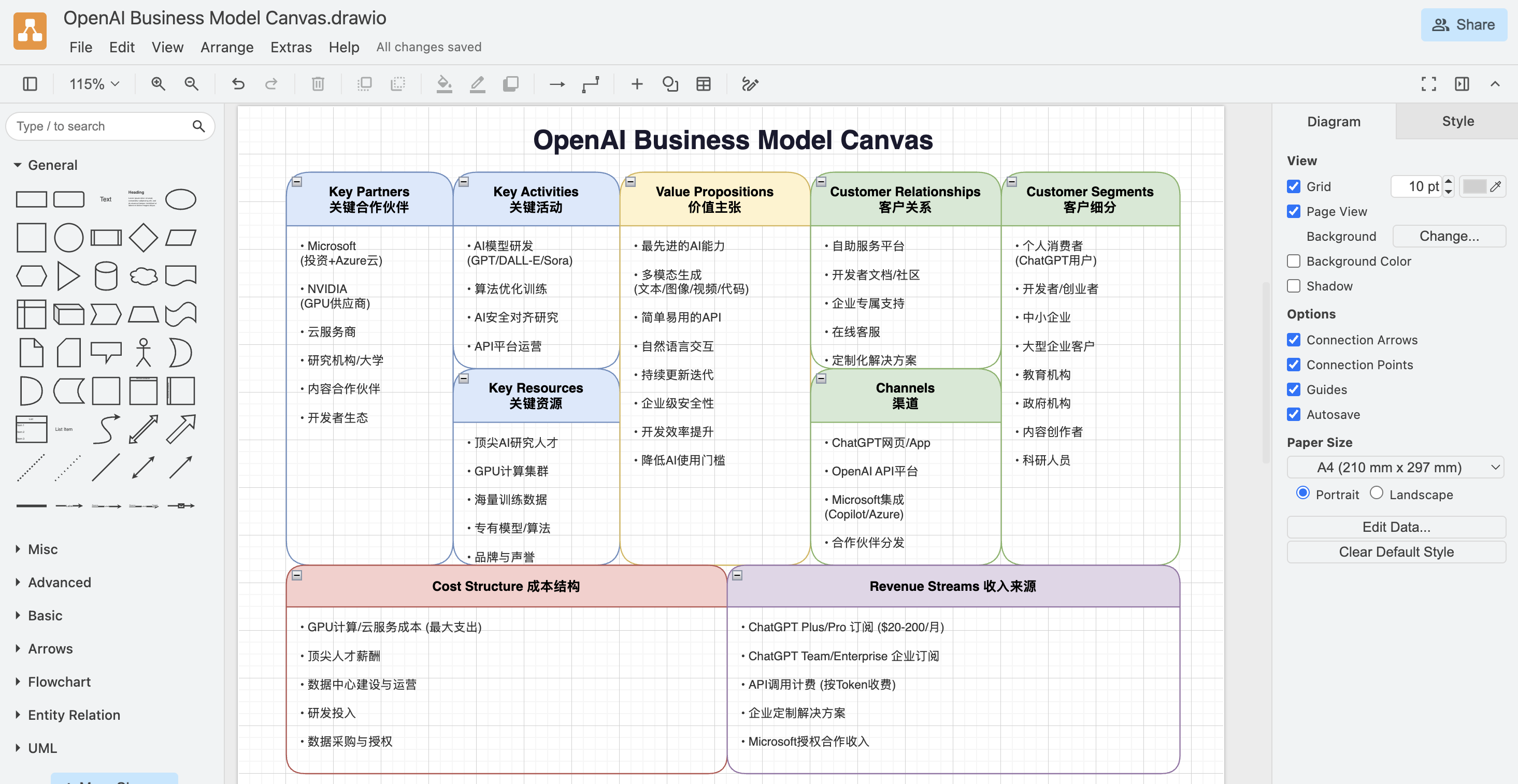The width and height of the screenshot is (1518, 784).
Task: Click the Zoom In magnifier icon
Action: pyautogui.click(x=158, y=84)
